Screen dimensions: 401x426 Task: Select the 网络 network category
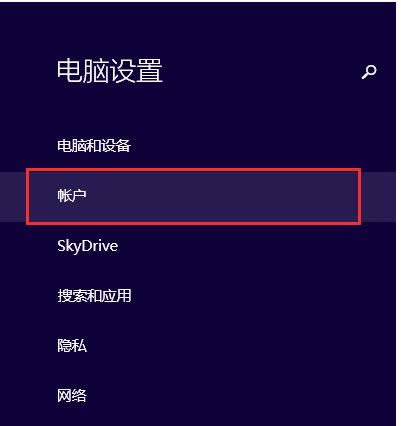[x=72, y=396]
